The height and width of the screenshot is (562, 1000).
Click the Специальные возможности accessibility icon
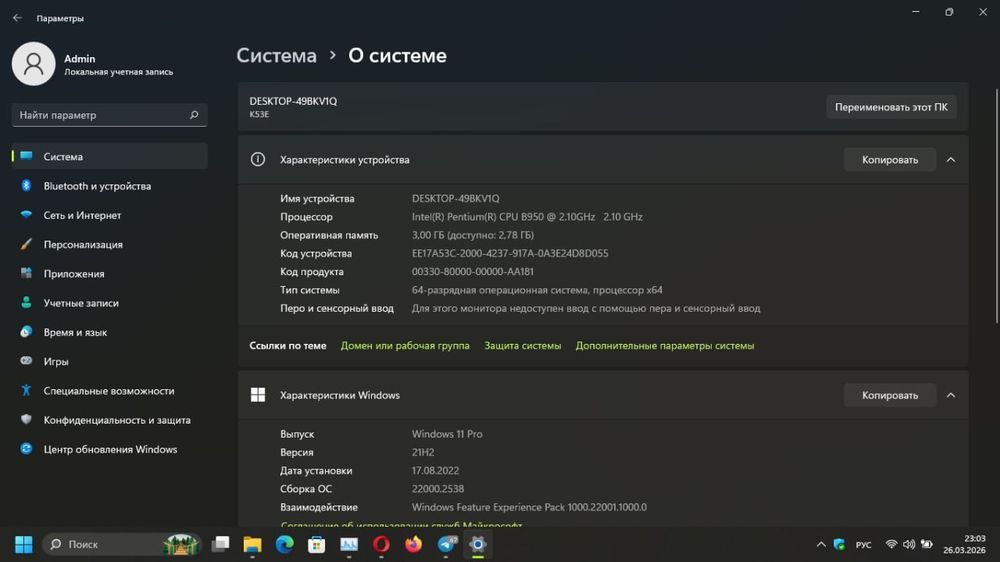point(26,390)
